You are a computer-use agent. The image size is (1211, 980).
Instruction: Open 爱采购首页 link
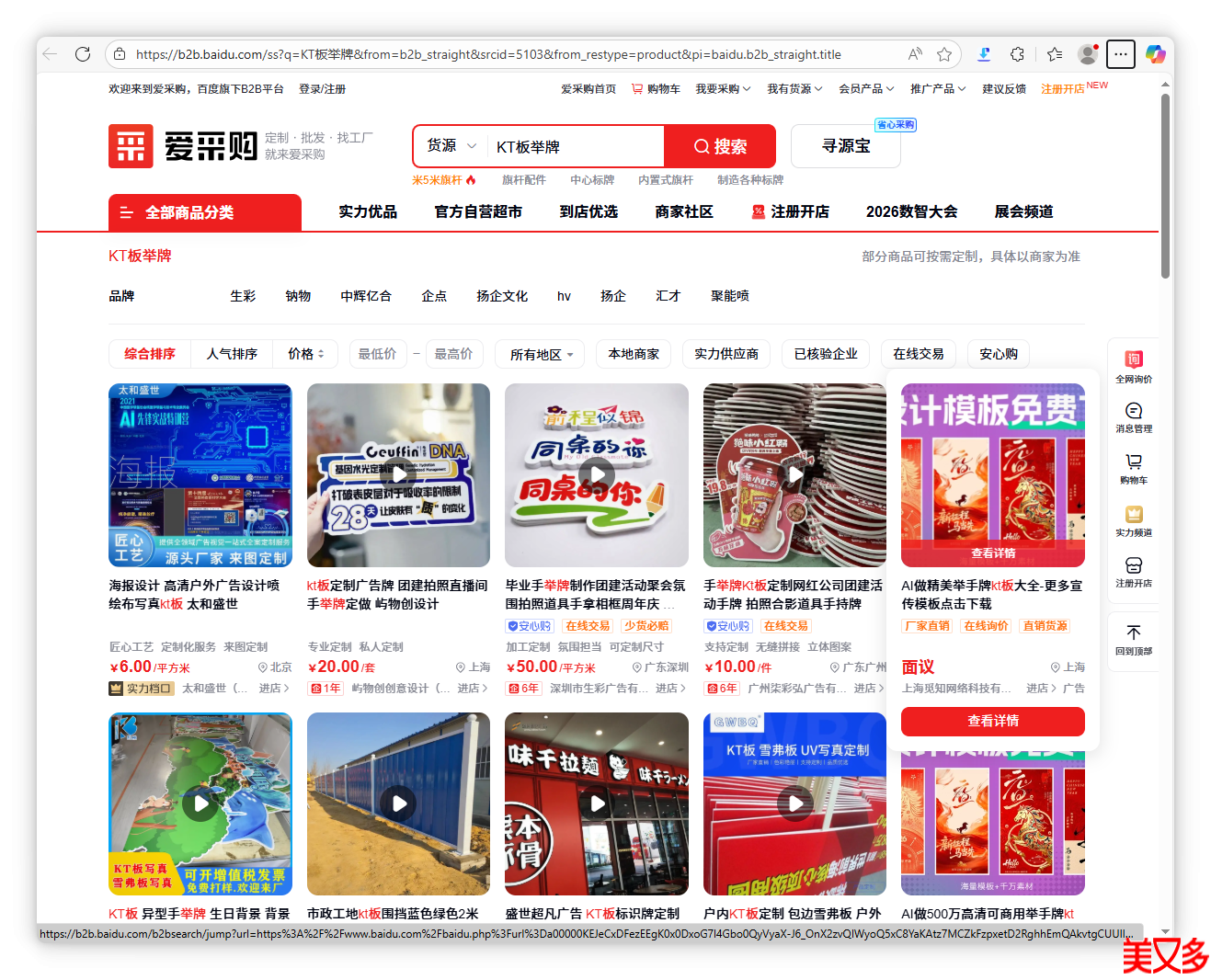588,89
